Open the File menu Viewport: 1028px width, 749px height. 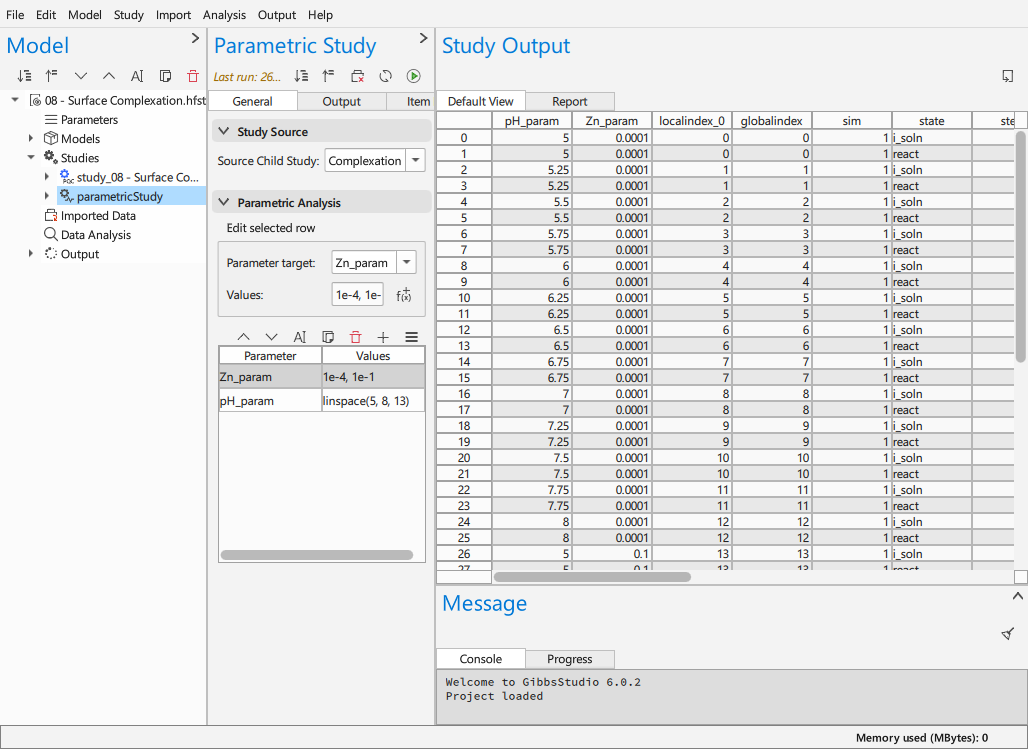pos(14,14)
